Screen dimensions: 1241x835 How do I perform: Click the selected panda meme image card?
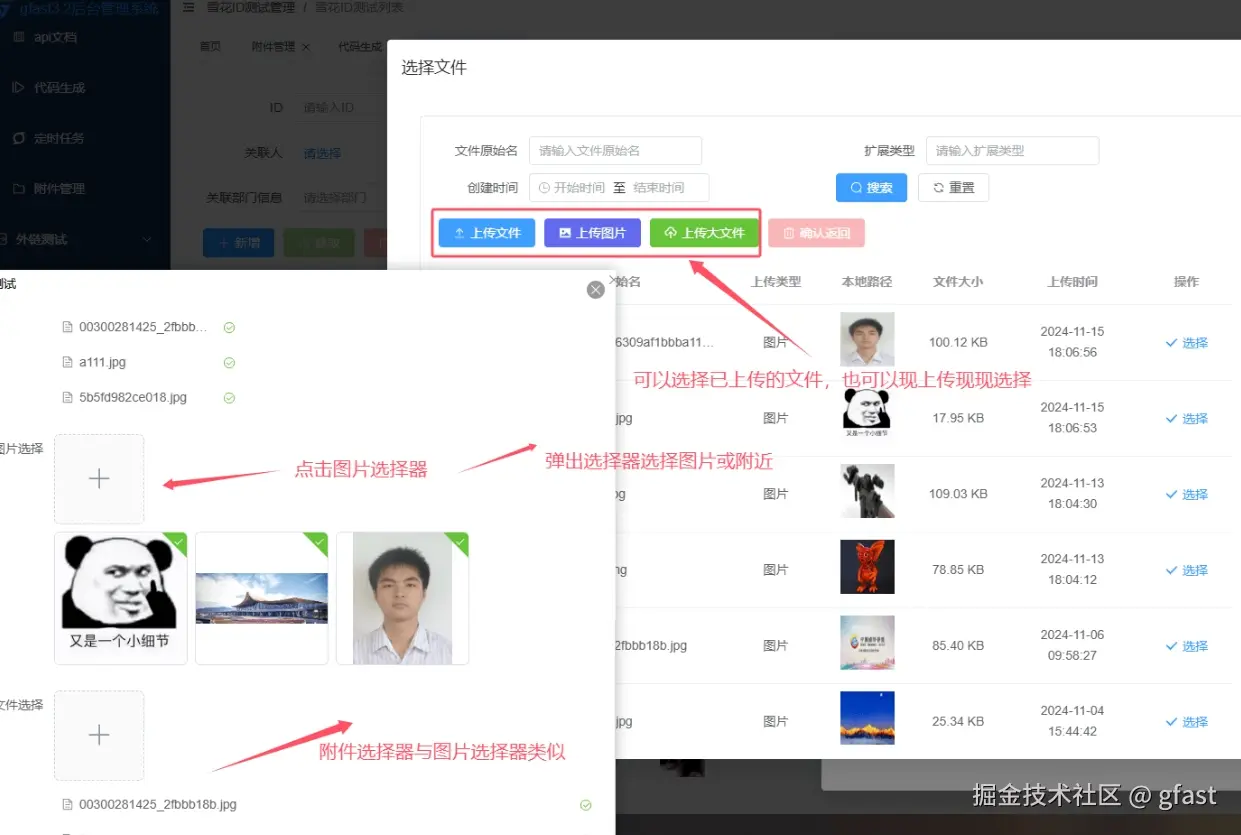click(121, 598)
